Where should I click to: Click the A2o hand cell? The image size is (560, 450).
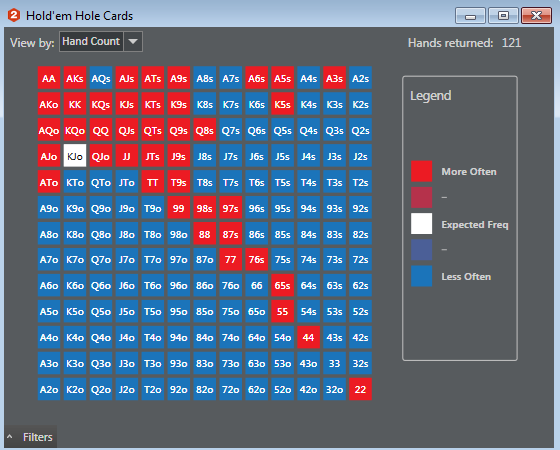click(49, 389)
